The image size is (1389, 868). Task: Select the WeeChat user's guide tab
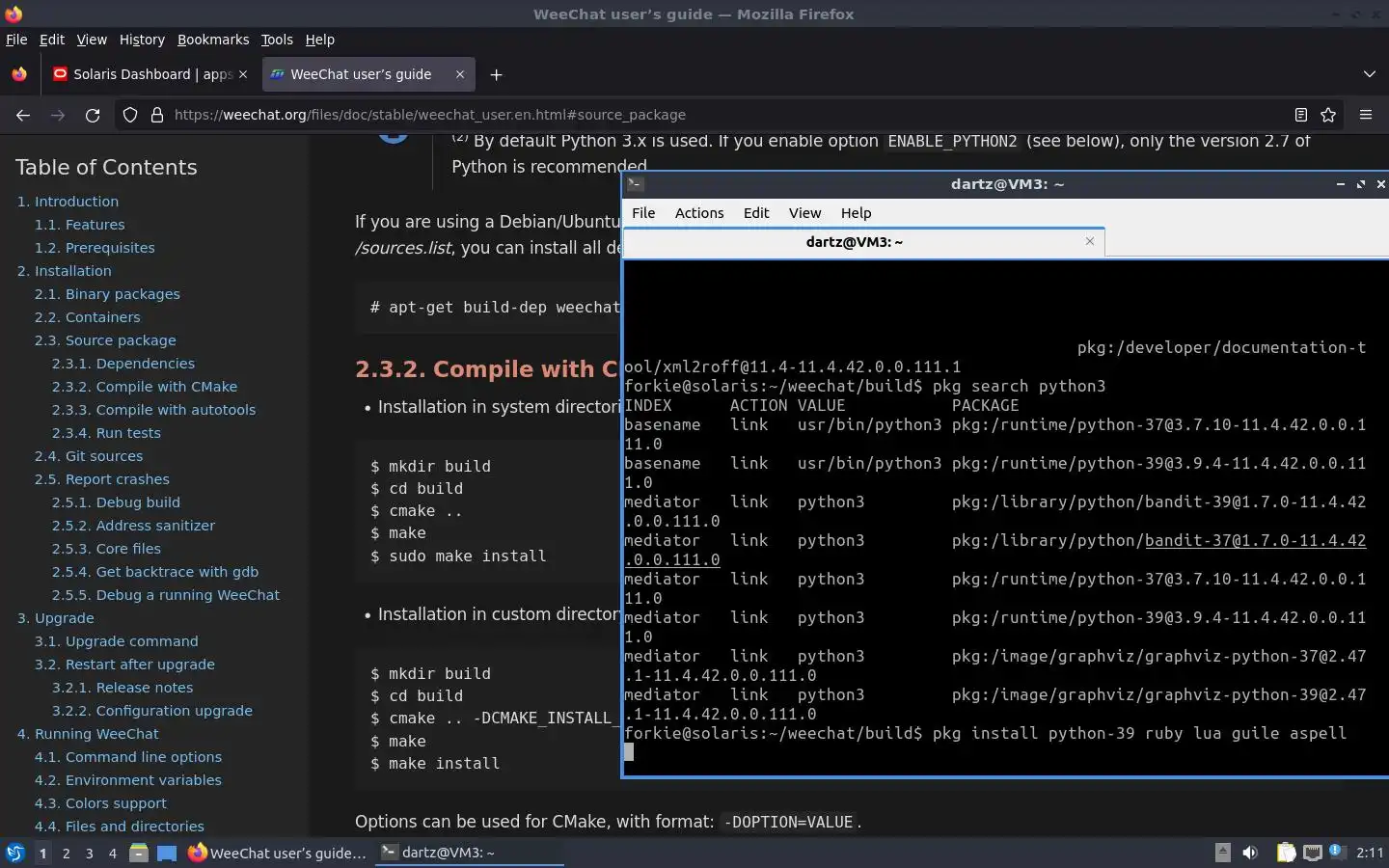[x=368, y=74]
